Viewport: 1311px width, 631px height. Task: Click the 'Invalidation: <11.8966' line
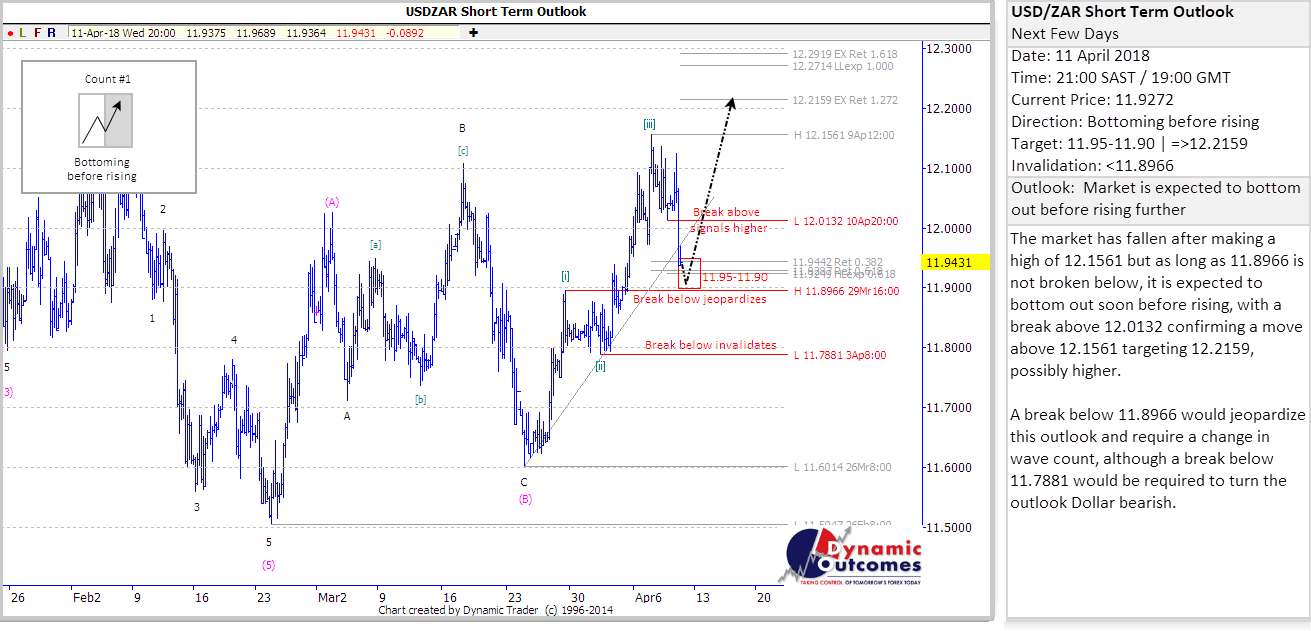click(1094, 166)
